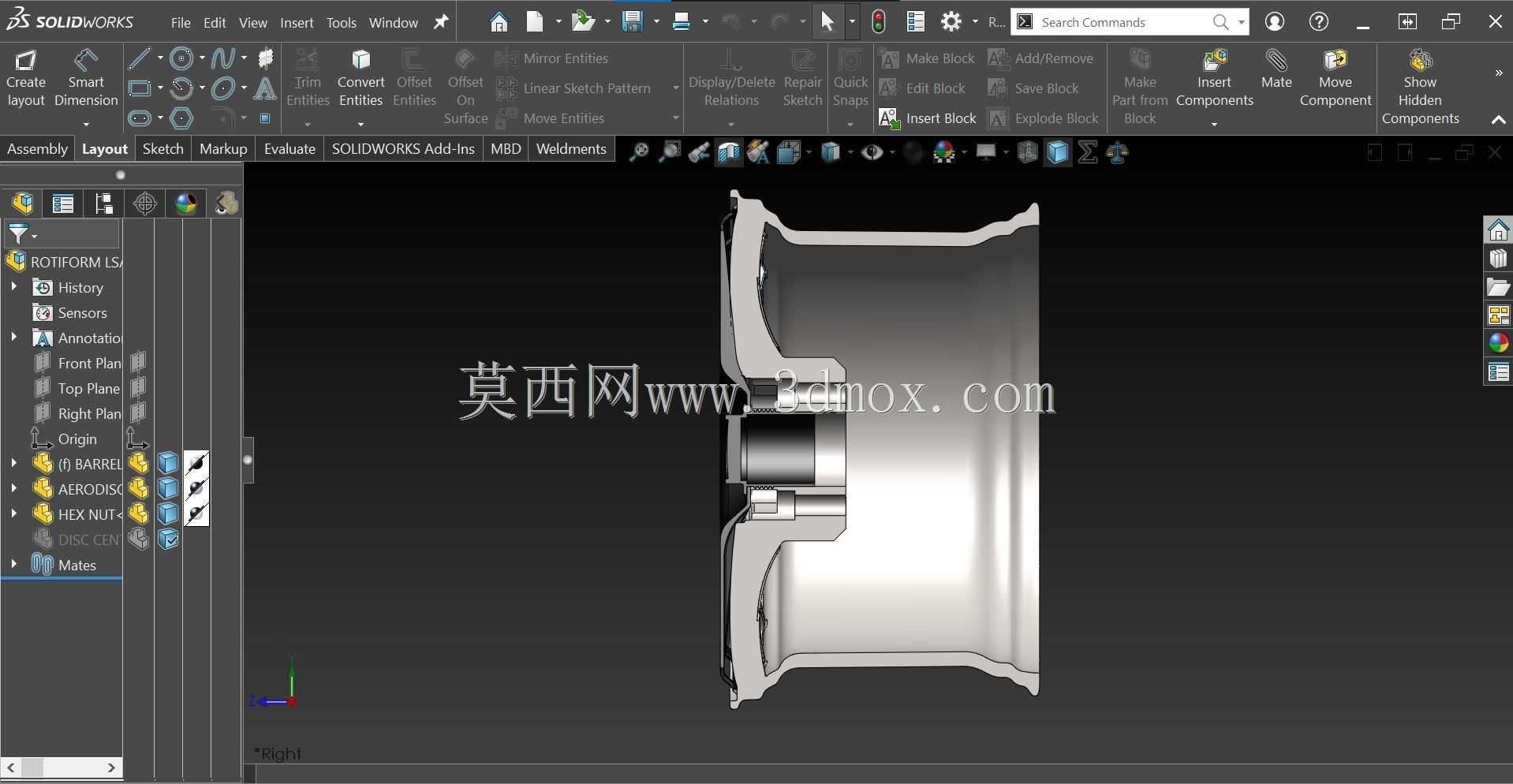Click Convert Entities tool

pyautogui.click(x=361, y=79)
